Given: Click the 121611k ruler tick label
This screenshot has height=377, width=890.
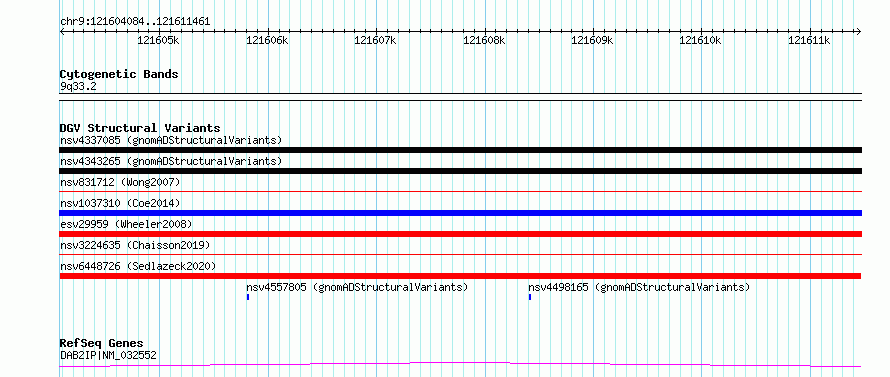Looking at the screenshot, I should click(809, 40).
